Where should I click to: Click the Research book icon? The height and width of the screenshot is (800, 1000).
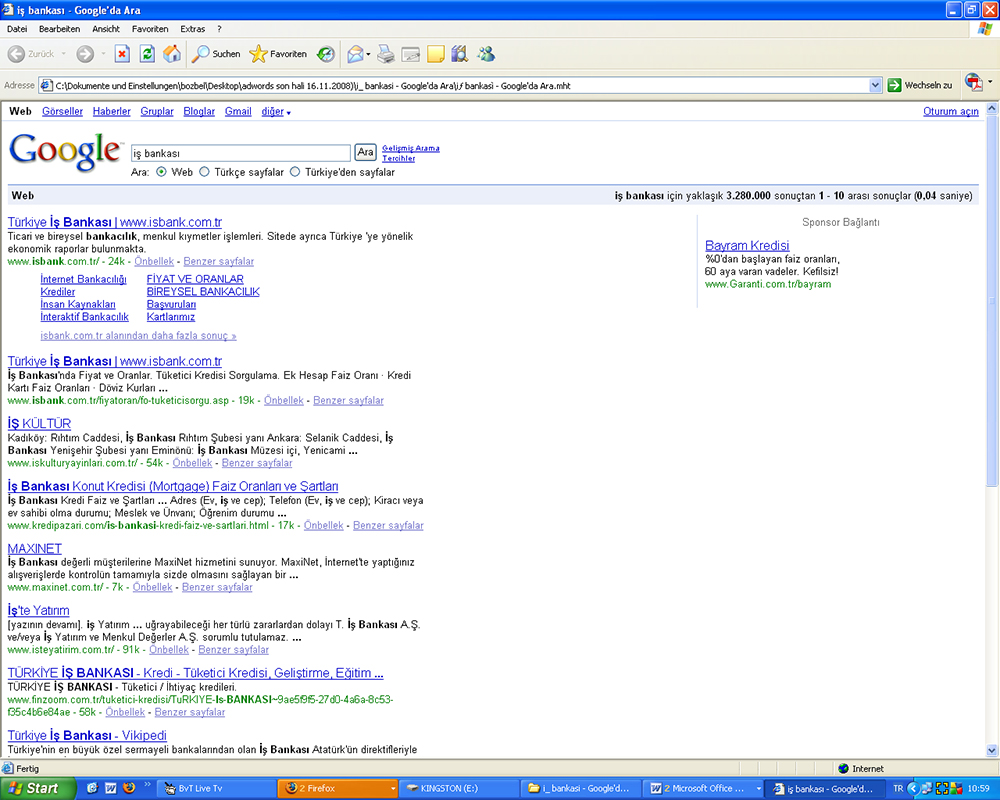point(459,54)
